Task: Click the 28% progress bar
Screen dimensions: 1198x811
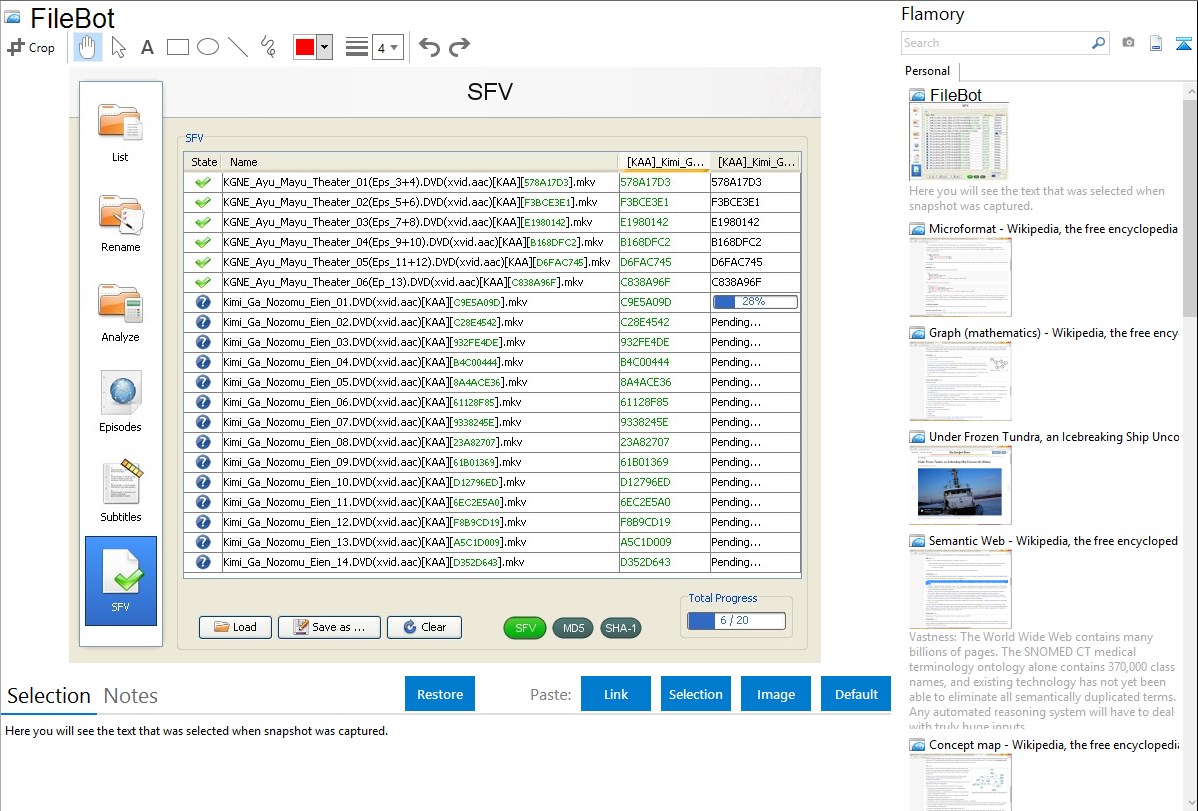Action: coord(755,302)
